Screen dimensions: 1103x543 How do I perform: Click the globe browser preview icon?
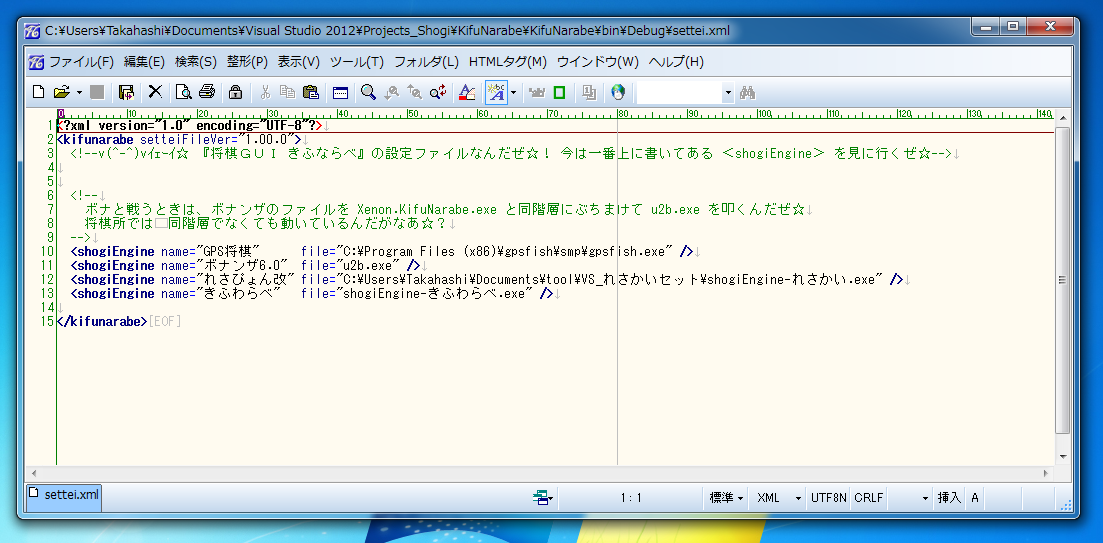[618, 92]
